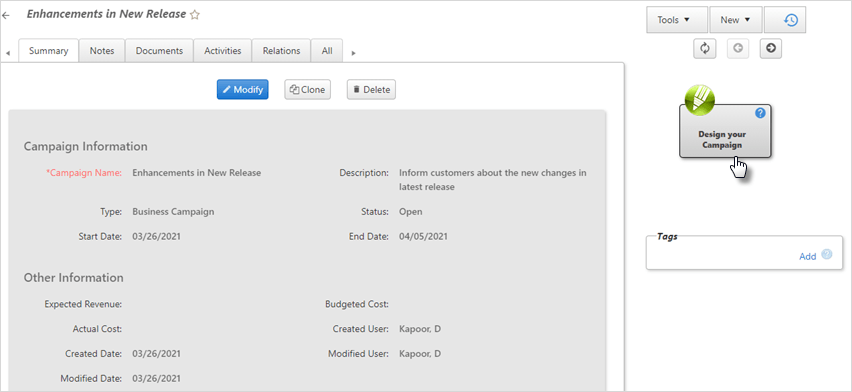852x392 pixels.
Task: Refresh the record using the reload icon
Action: tap(705, 48)
